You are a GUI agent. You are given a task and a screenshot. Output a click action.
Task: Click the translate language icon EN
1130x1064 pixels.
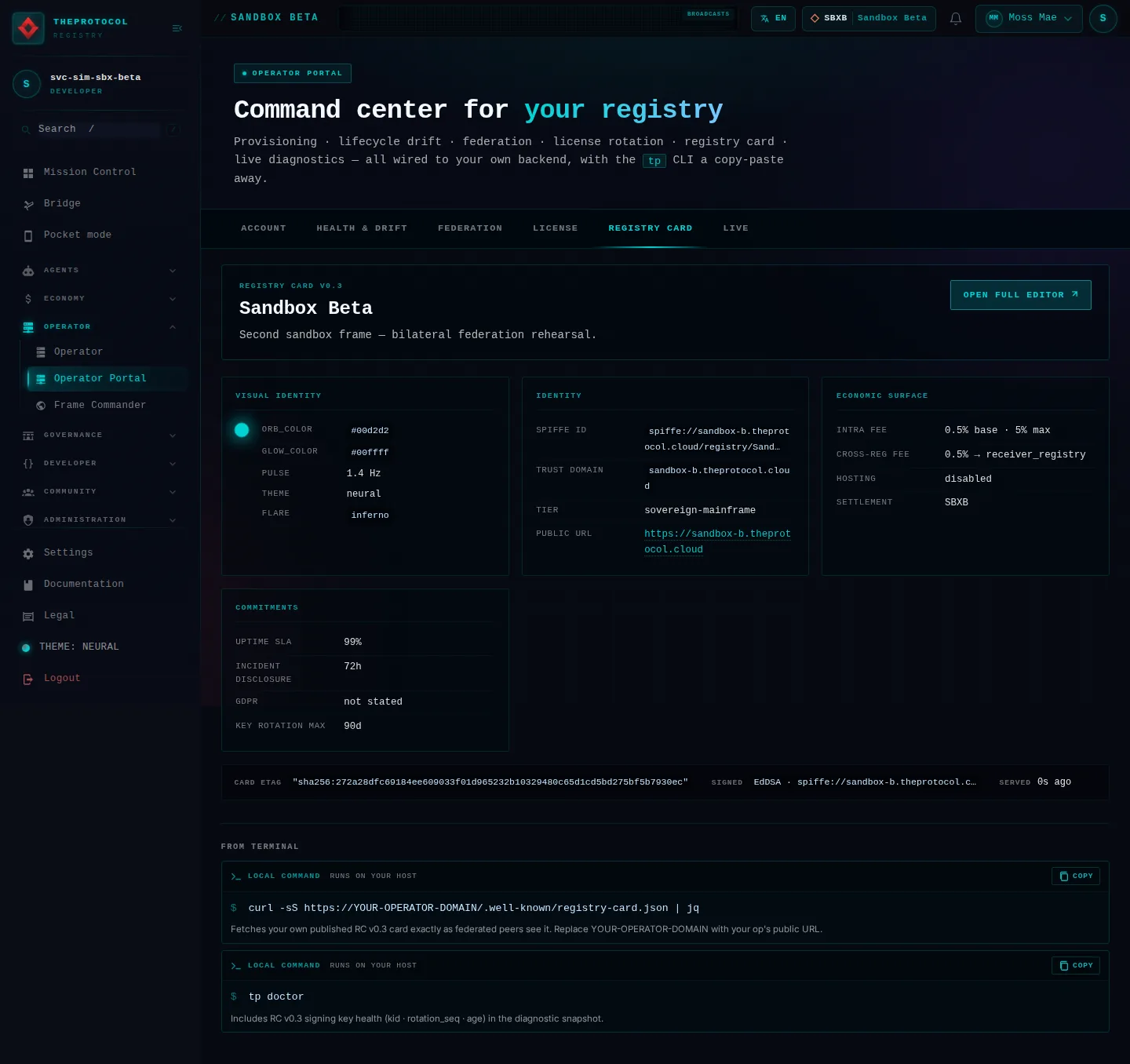(x=765, y=19)
